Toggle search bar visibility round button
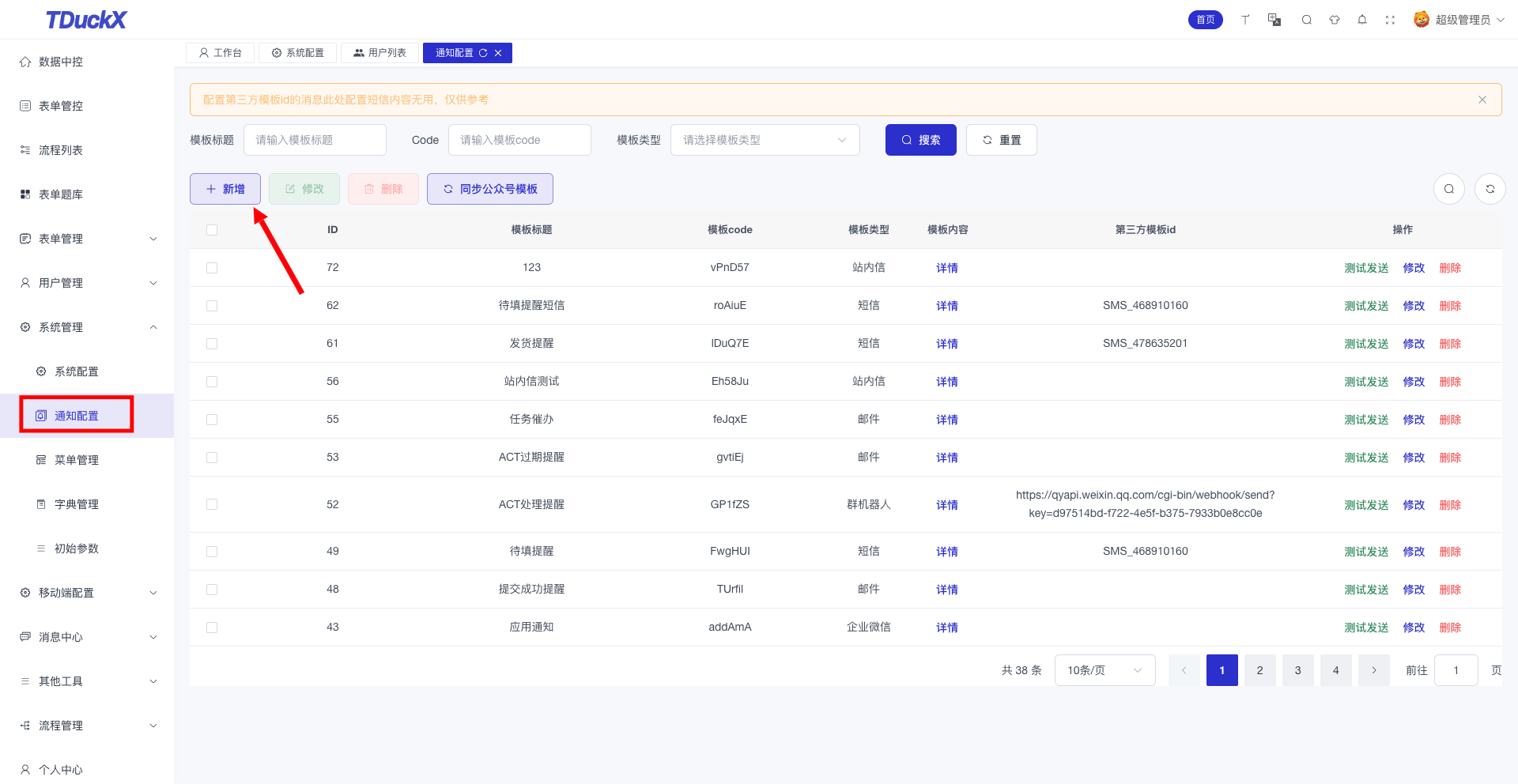Screen dimensions: 1518x784 [1449, 189]
